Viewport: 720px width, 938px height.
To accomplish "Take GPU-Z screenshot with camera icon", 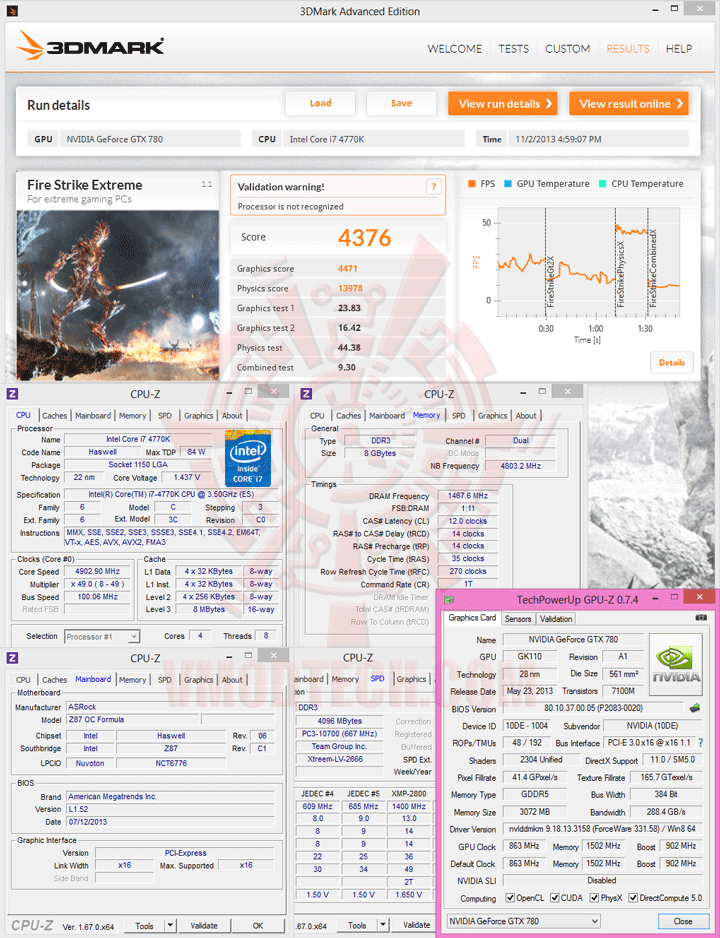I will pyautogui.click(x=701, y=617).
